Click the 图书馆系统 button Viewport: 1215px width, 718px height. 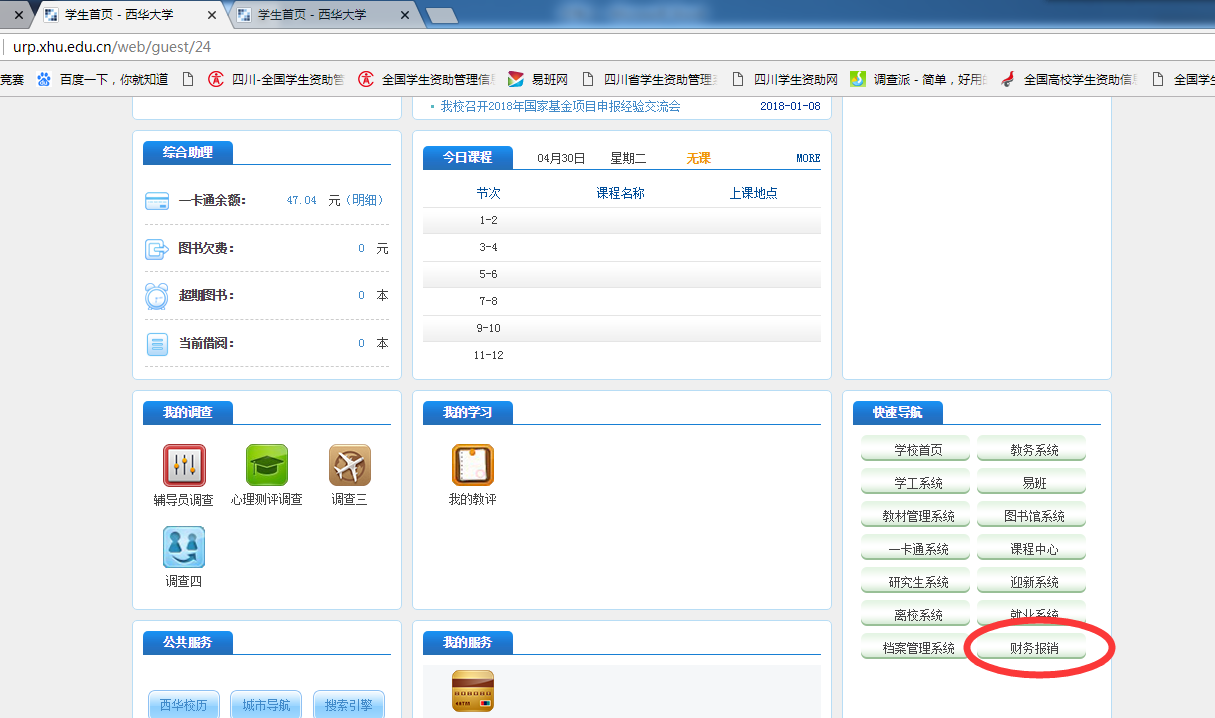(x=1033, y=517)
